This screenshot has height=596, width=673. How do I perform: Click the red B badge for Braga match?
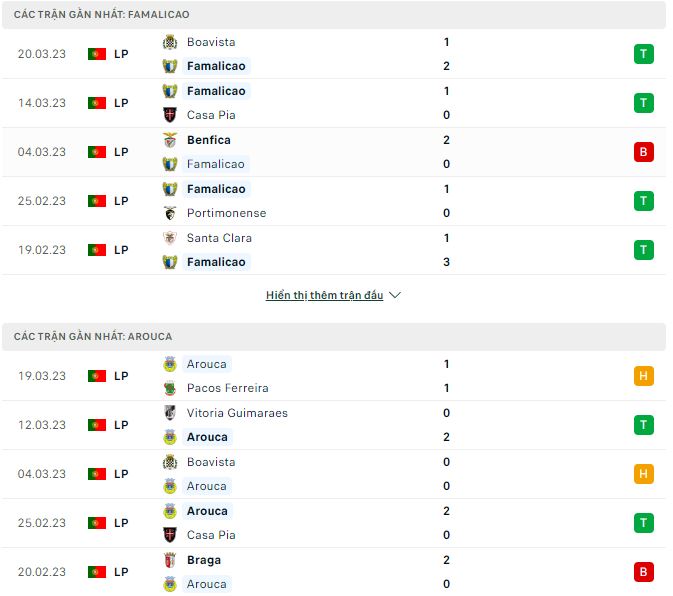pyautogui.click(x=643, y=572)
